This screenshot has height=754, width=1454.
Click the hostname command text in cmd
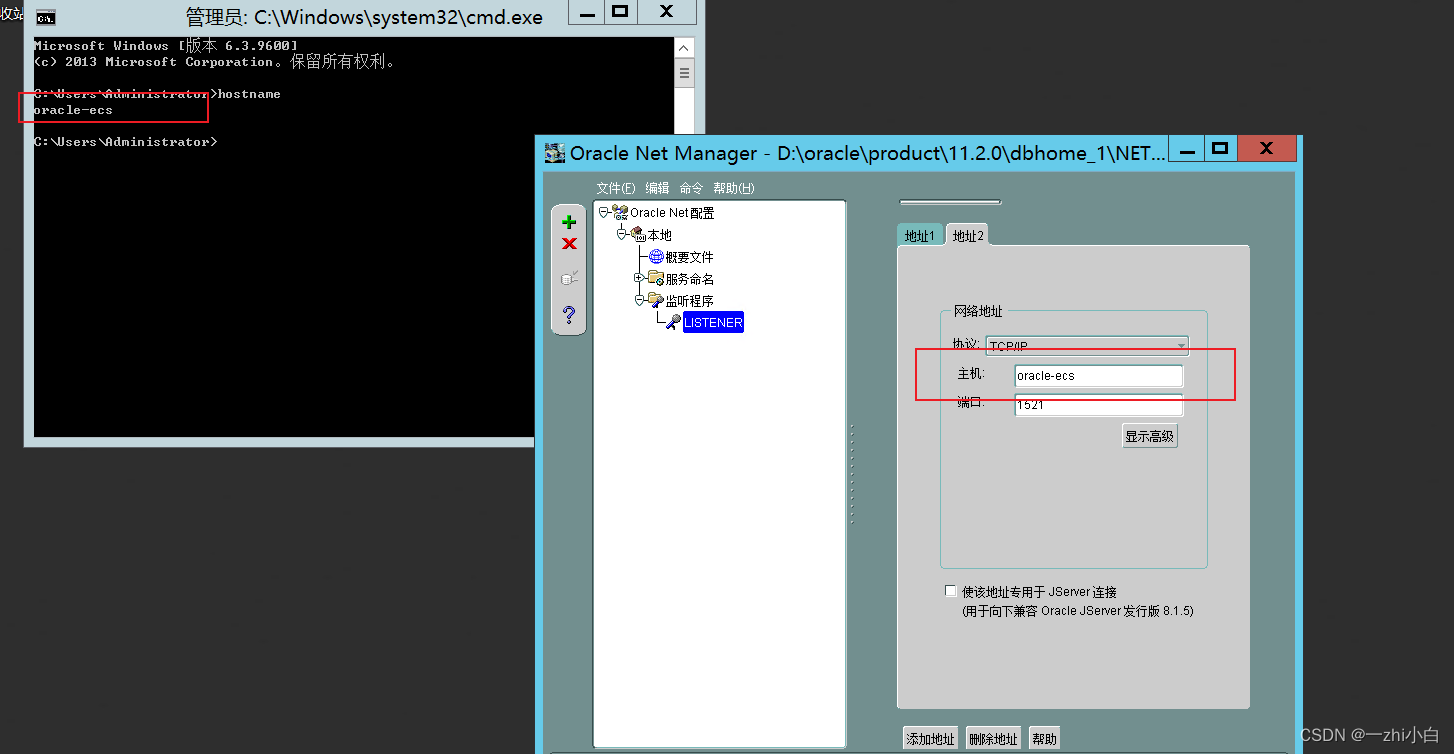[250, 94]
